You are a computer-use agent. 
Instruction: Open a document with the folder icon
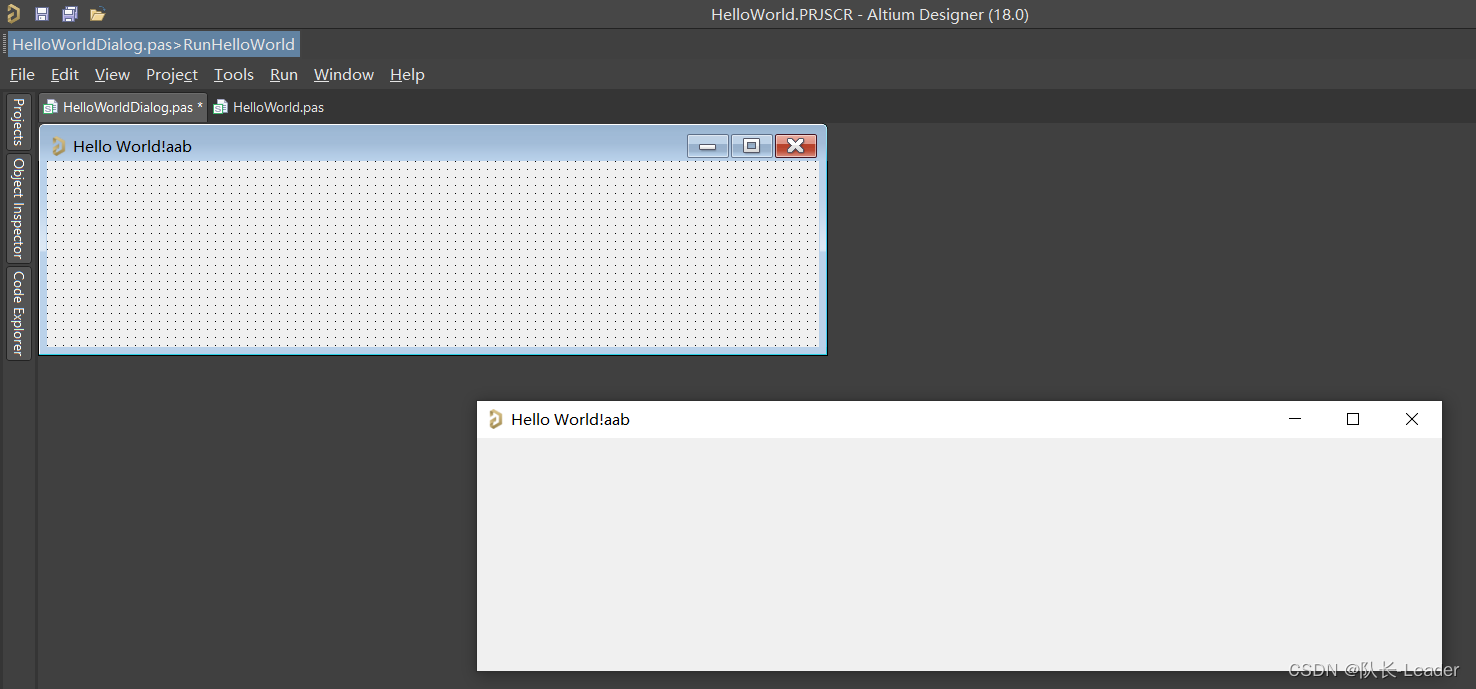97,14
